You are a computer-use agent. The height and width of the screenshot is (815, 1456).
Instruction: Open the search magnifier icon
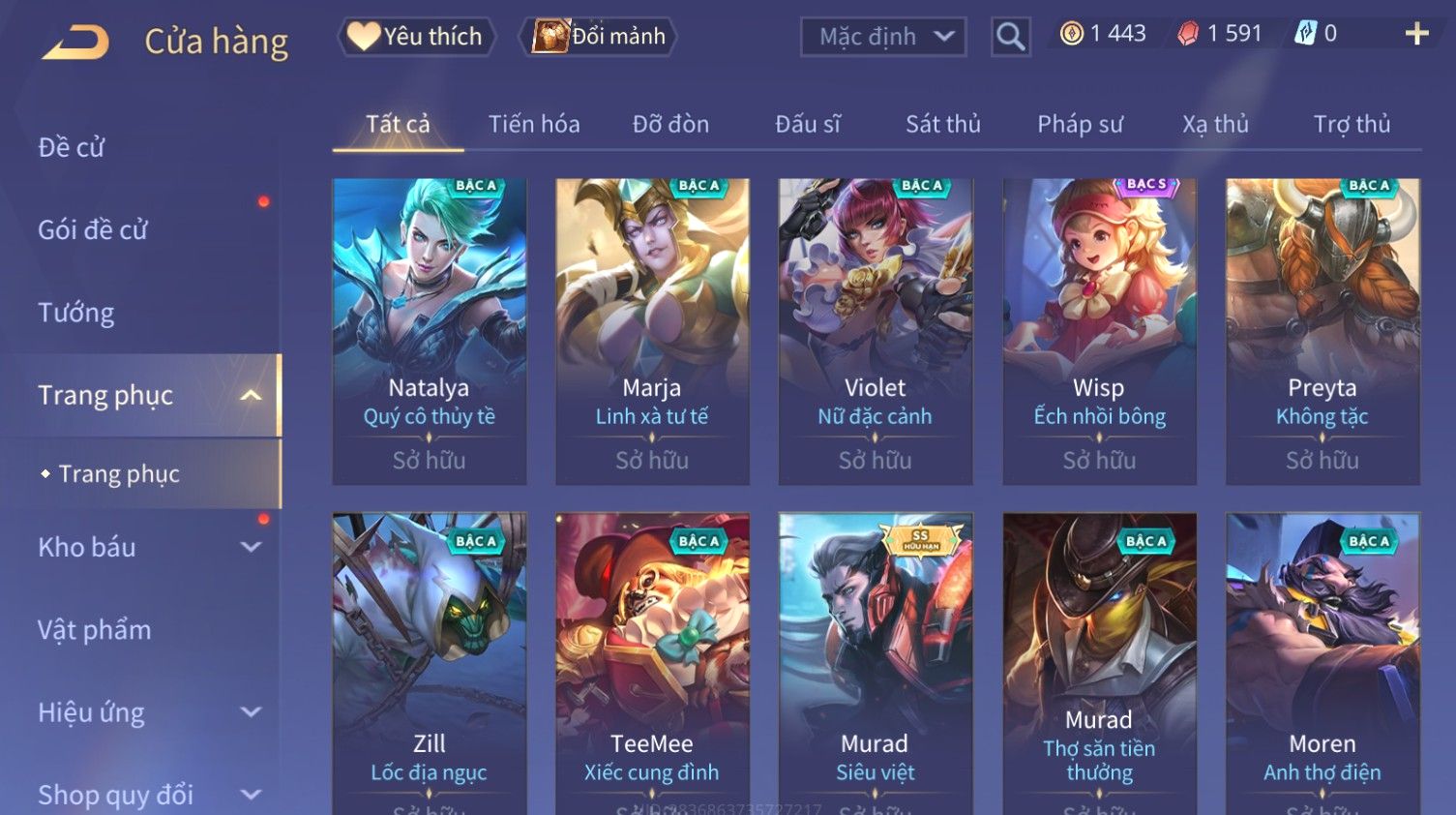coord(1010,37)
